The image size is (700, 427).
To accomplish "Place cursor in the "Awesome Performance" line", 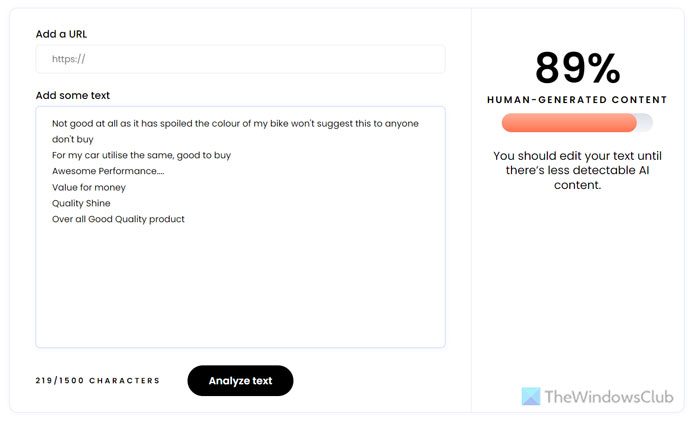I will click(108, 172).
